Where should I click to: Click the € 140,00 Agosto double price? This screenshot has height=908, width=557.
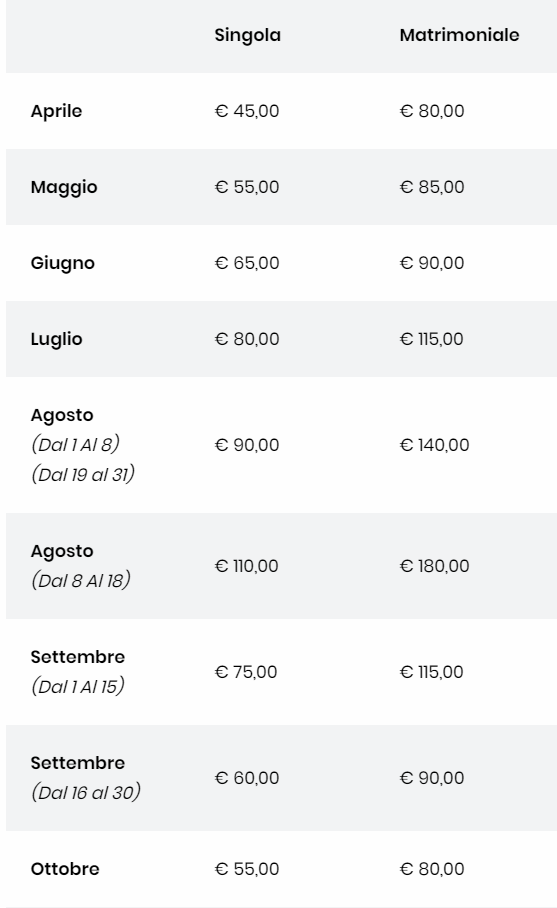click(x=435, y=445)
